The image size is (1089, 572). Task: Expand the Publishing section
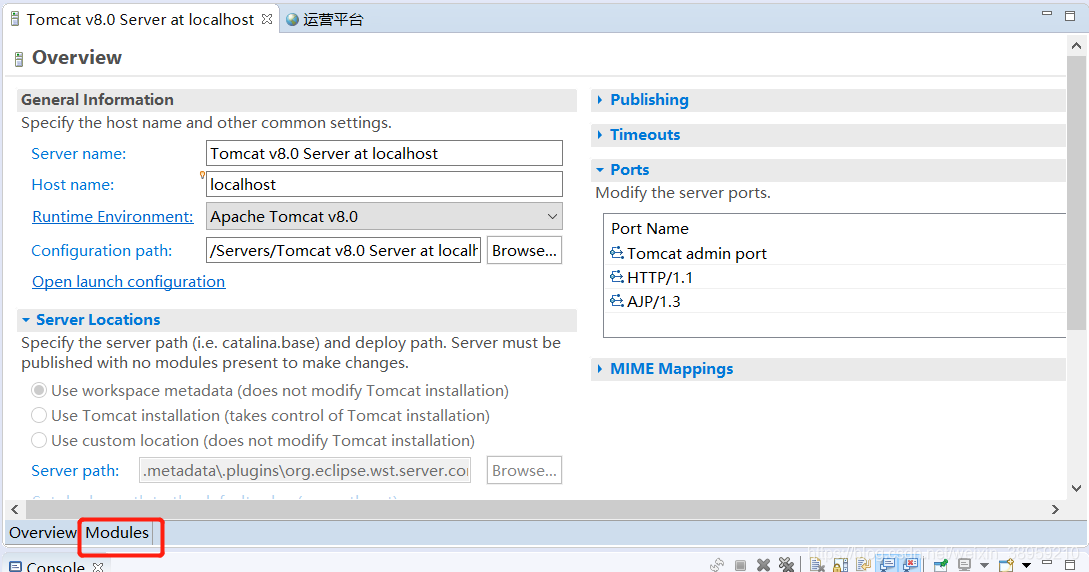point(600,100)
